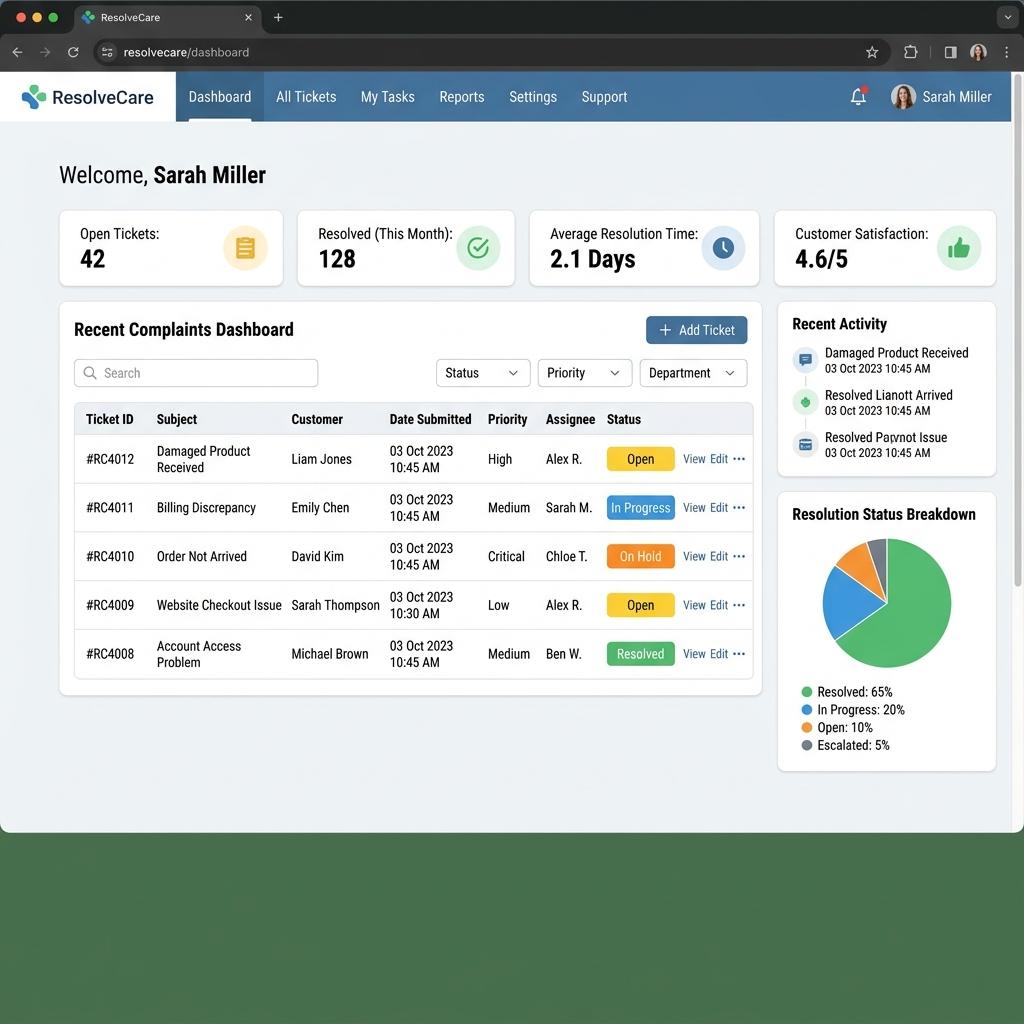Click the Resolved This Month checkmark icon
This screenshot has height=1024, width=1024.
click(478, 248)
